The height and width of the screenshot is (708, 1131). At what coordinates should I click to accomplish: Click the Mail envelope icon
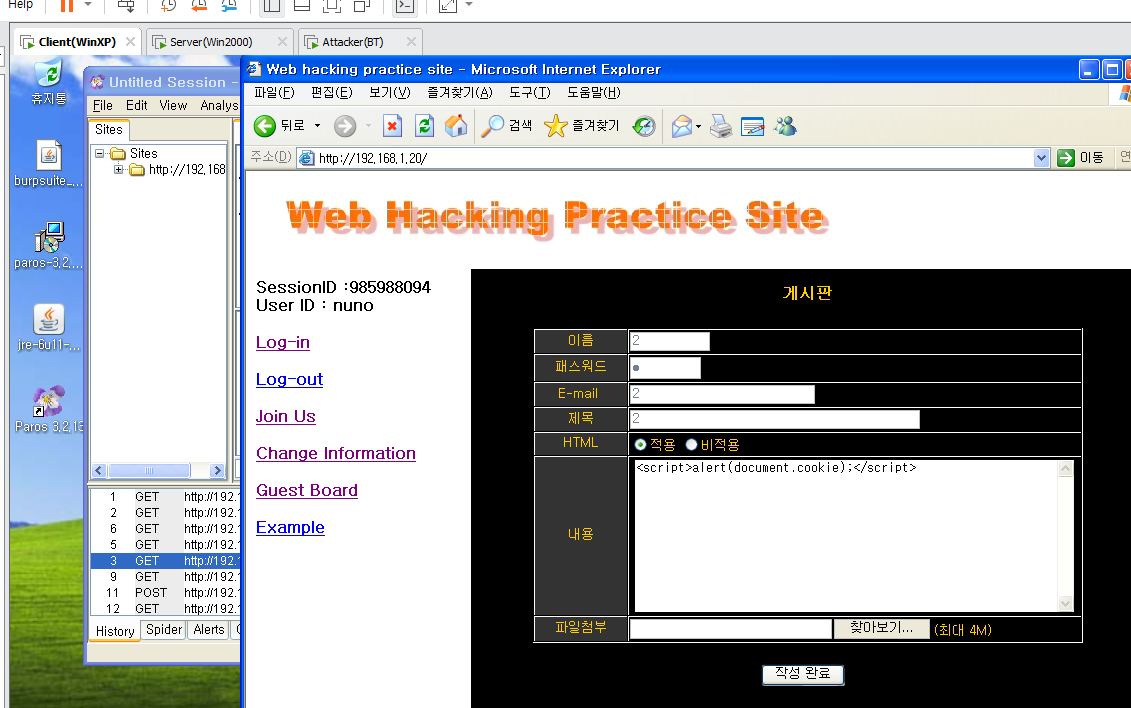682,127
